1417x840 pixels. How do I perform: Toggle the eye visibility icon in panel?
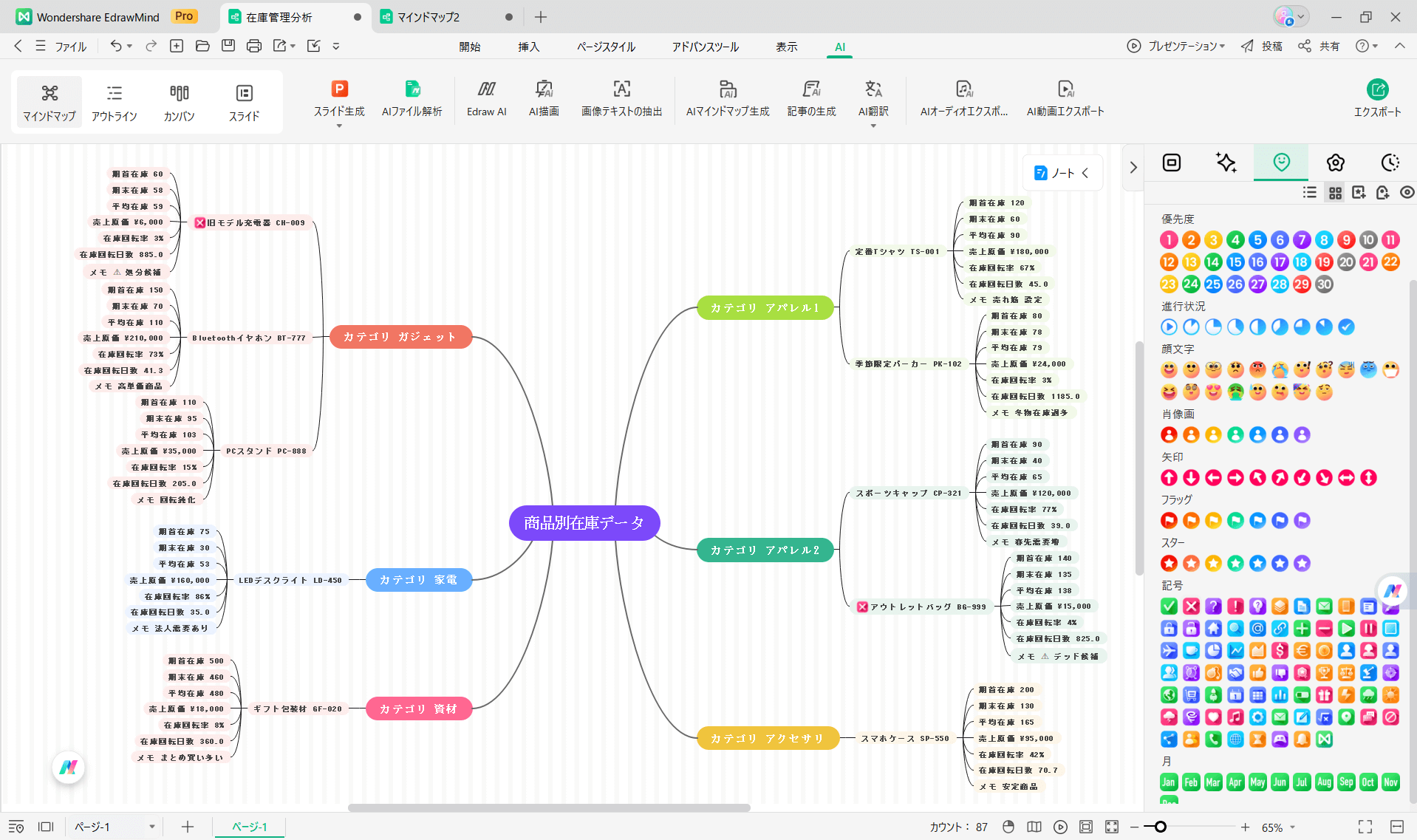(x=1407, y=193)
